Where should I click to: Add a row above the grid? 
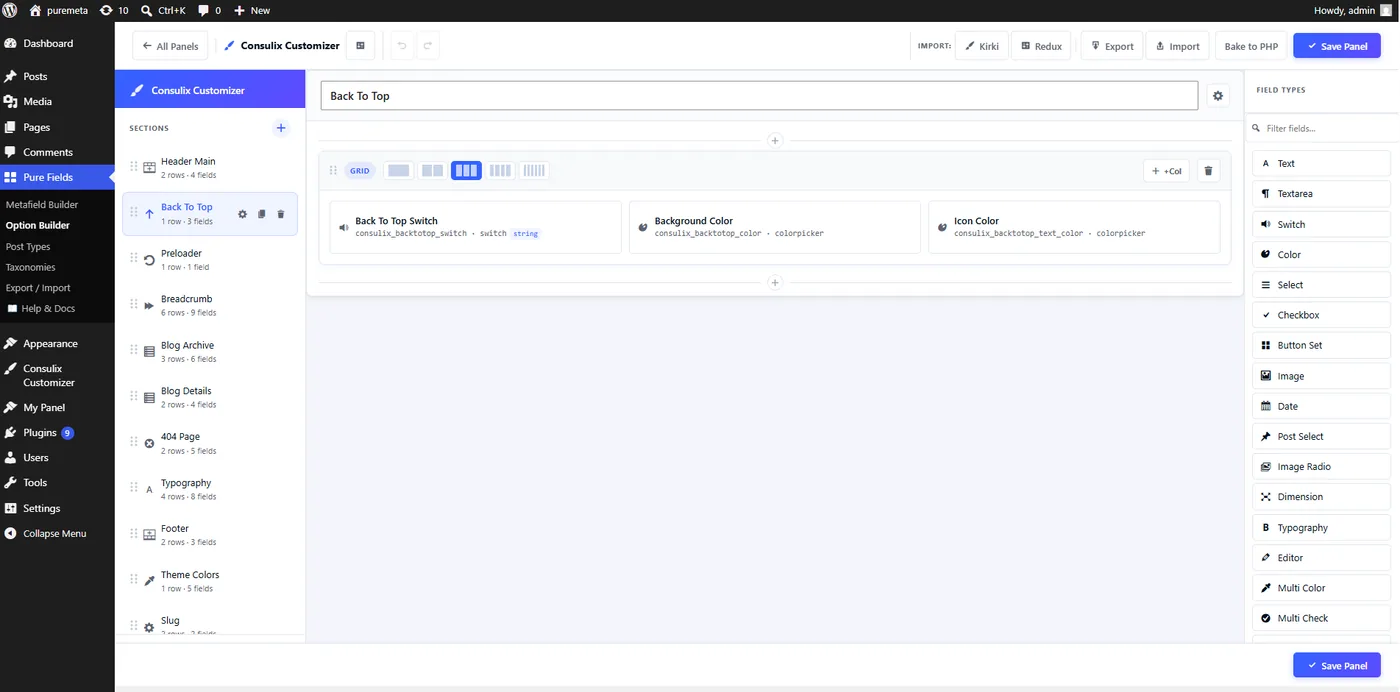pyautogui.click(x=774, y=141)
